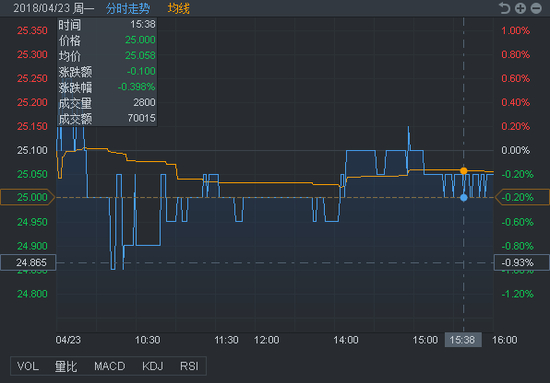Image resolution: width=550 pixels, height=383 pixels.
Task: Click the 1.00% right axis label
Action: [x=516, y=31]
